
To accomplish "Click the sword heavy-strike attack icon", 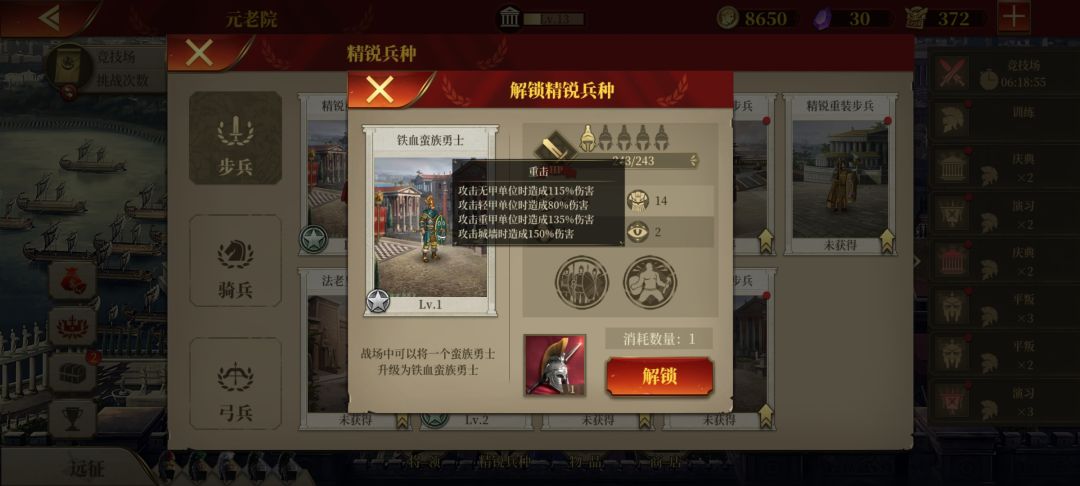I will click(x=554, y=147).
